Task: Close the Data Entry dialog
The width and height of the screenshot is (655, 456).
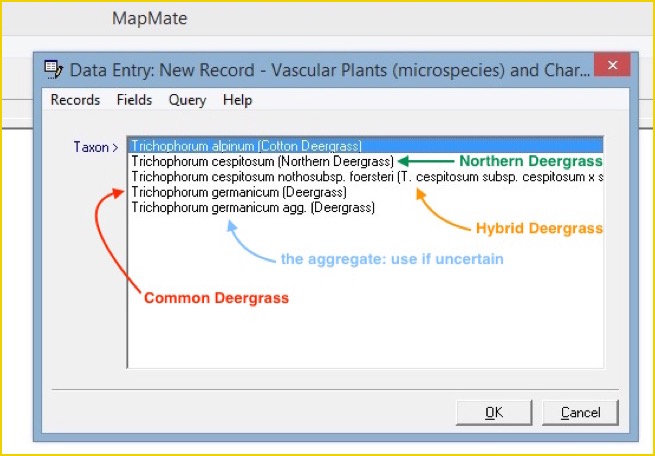Action: [x=612, y=65]
